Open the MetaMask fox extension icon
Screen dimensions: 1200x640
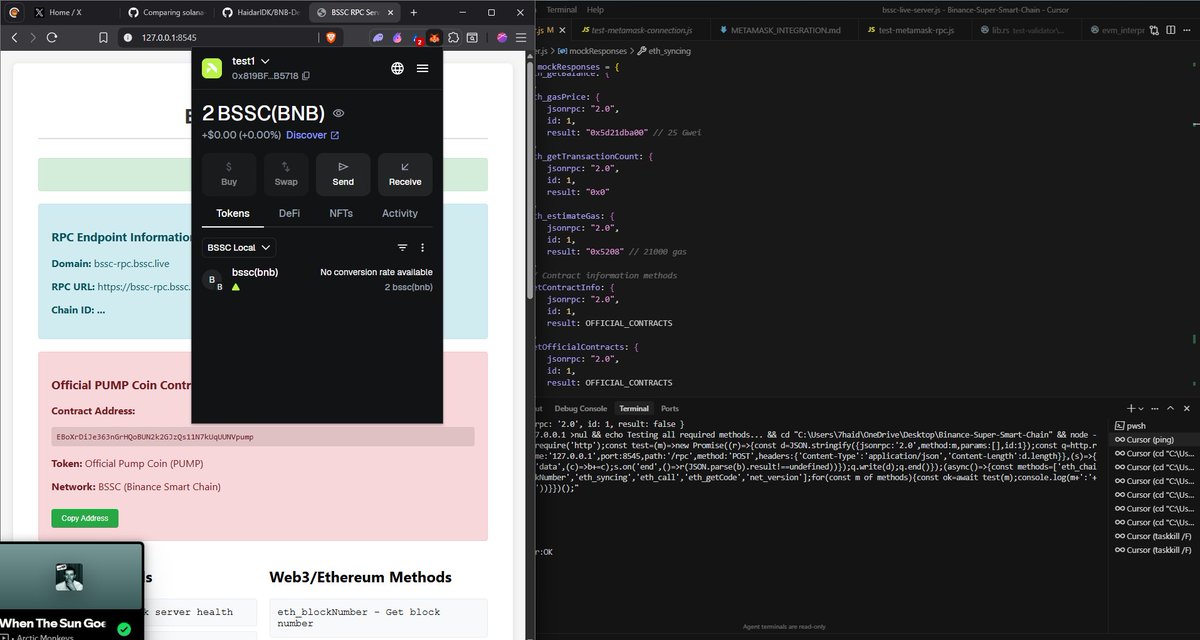point(434,37)
